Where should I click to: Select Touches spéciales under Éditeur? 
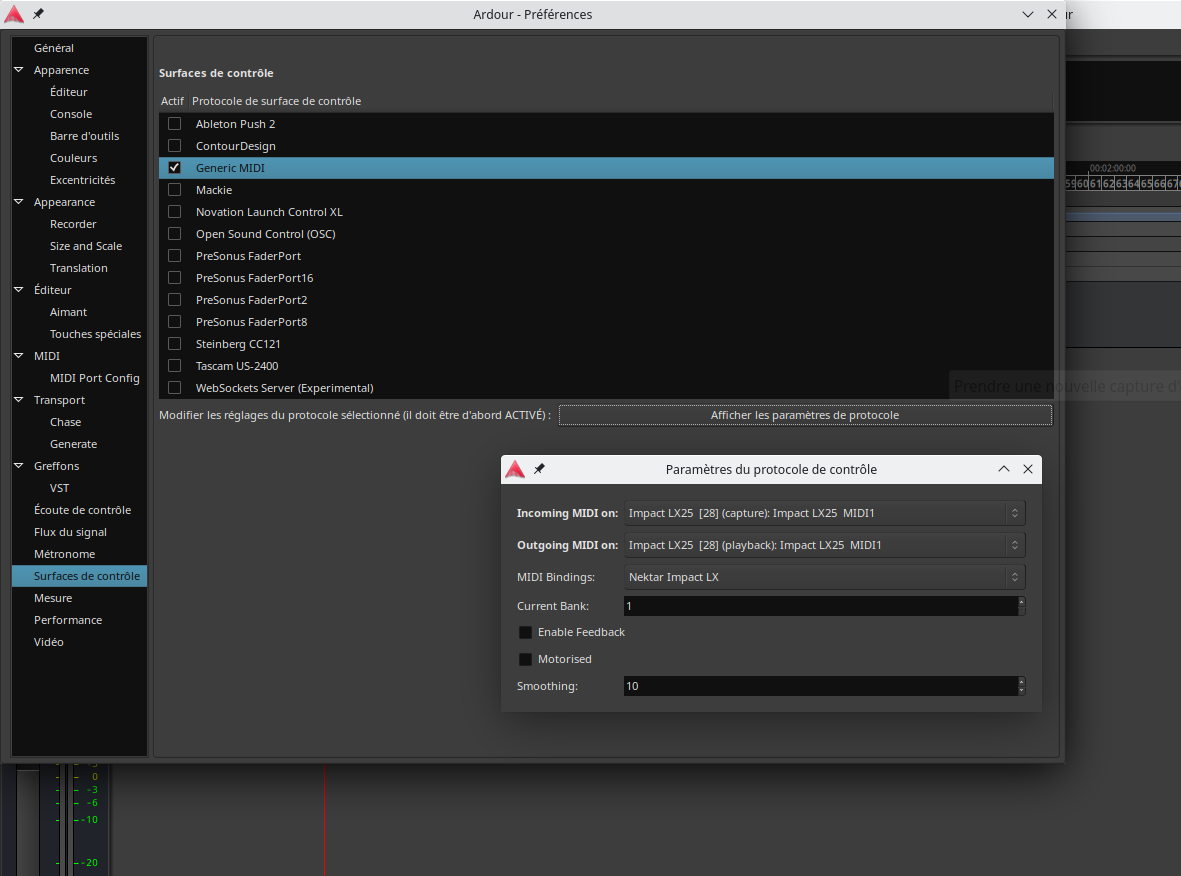pos(95,334)
